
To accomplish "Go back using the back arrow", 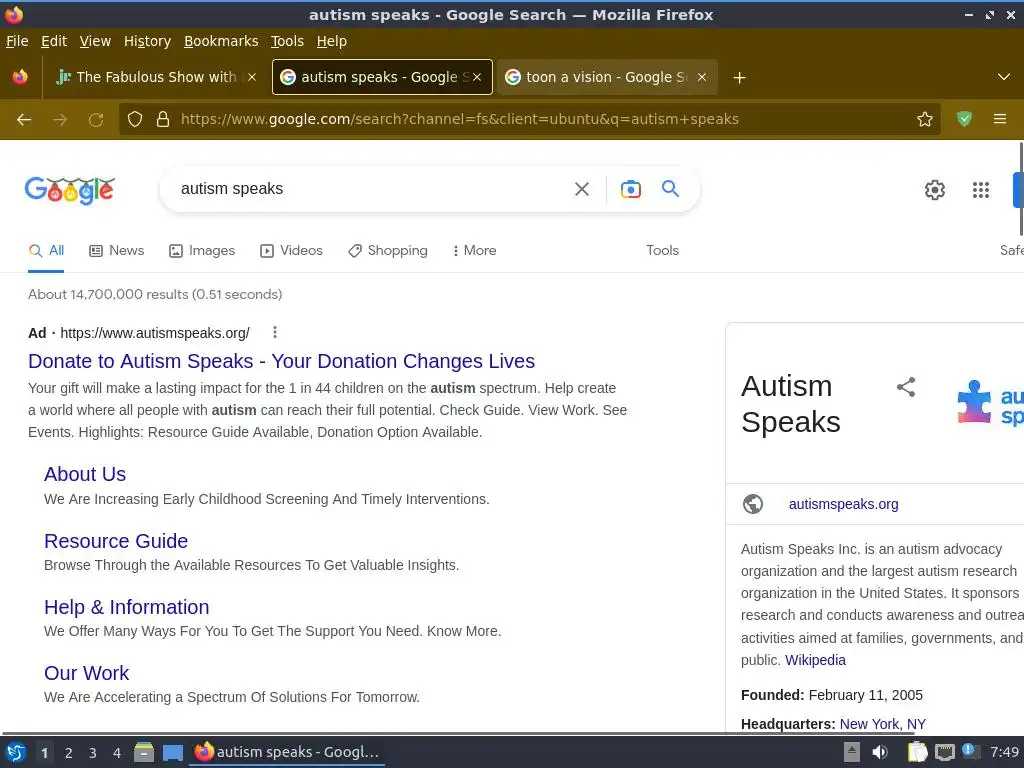I will 24,120.
